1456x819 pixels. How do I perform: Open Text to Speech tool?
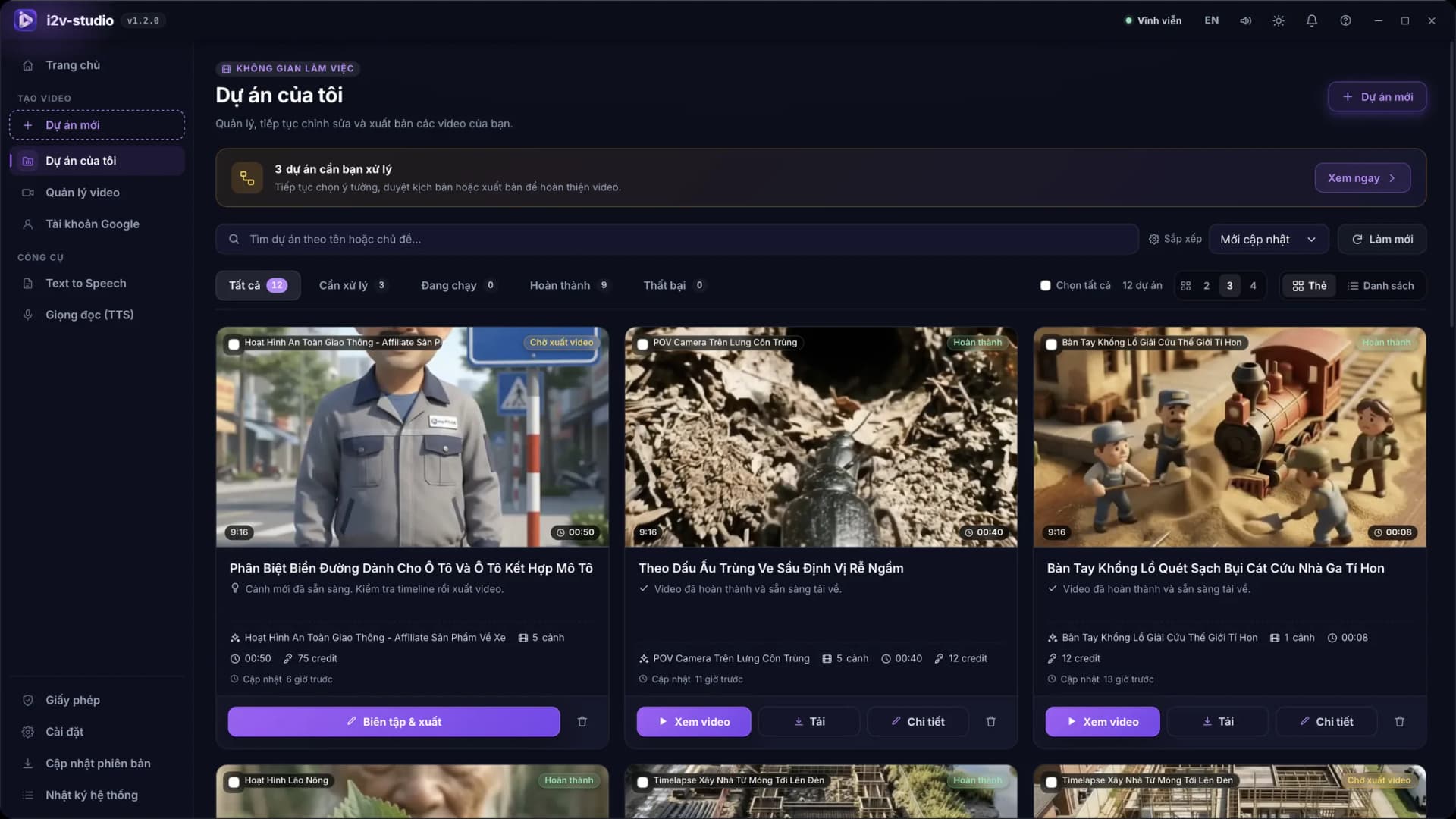[x=97, y=284]
